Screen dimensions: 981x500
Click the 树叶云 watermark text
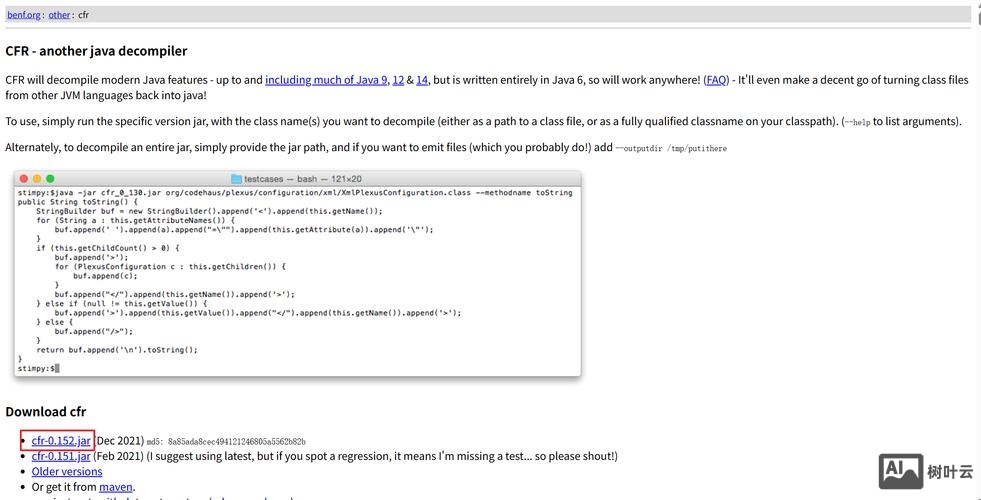(950, 472)
